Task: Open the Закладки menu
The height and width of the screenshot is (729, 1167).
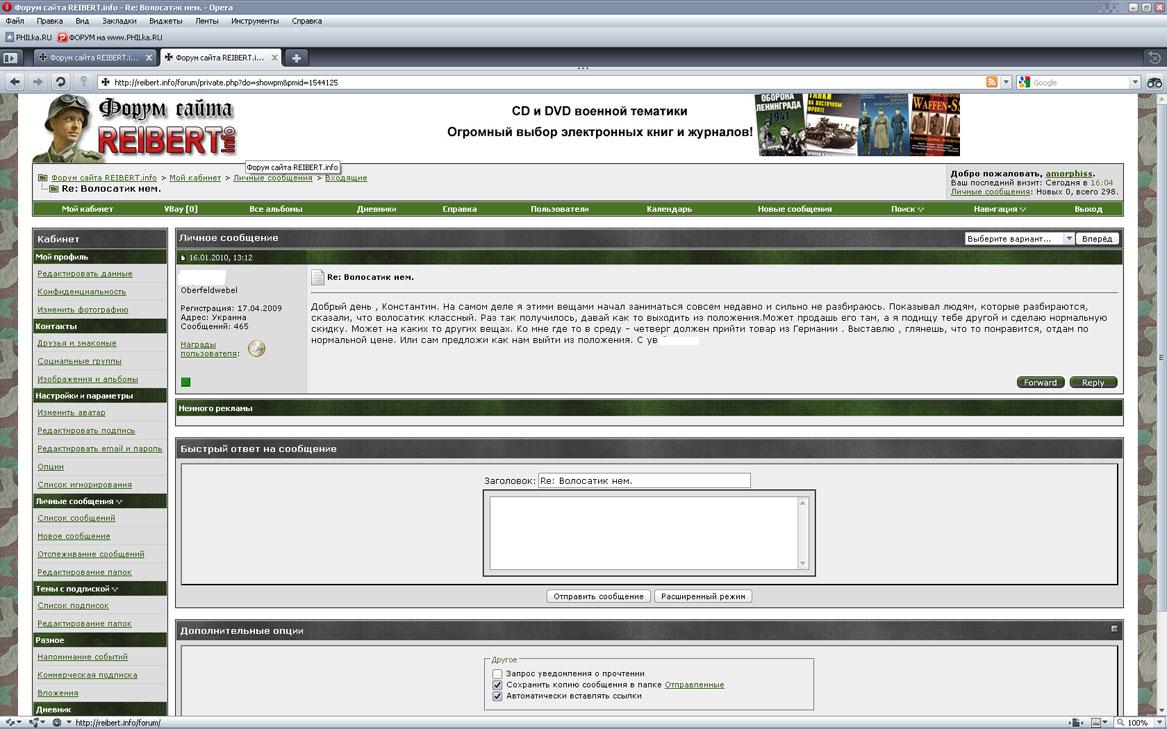Action: coord(119,21)
